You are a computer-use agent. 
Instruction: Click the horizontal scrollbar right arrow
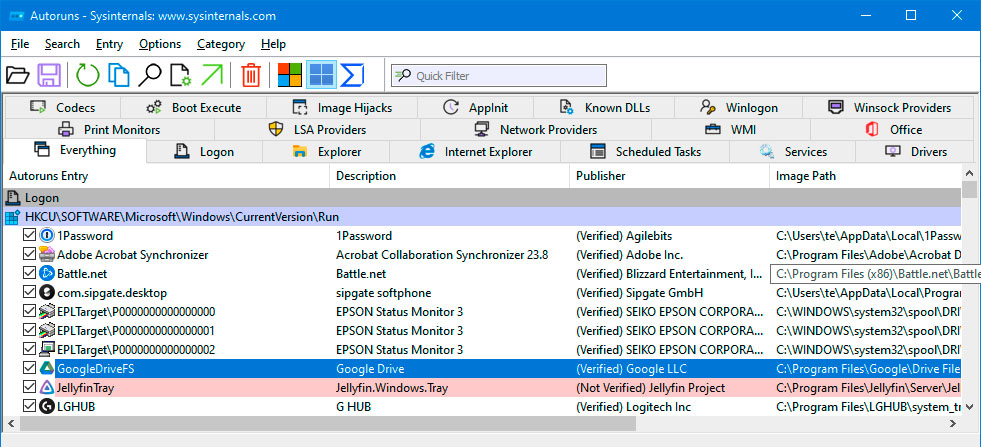pyautogui.click(x=954, y=424)
